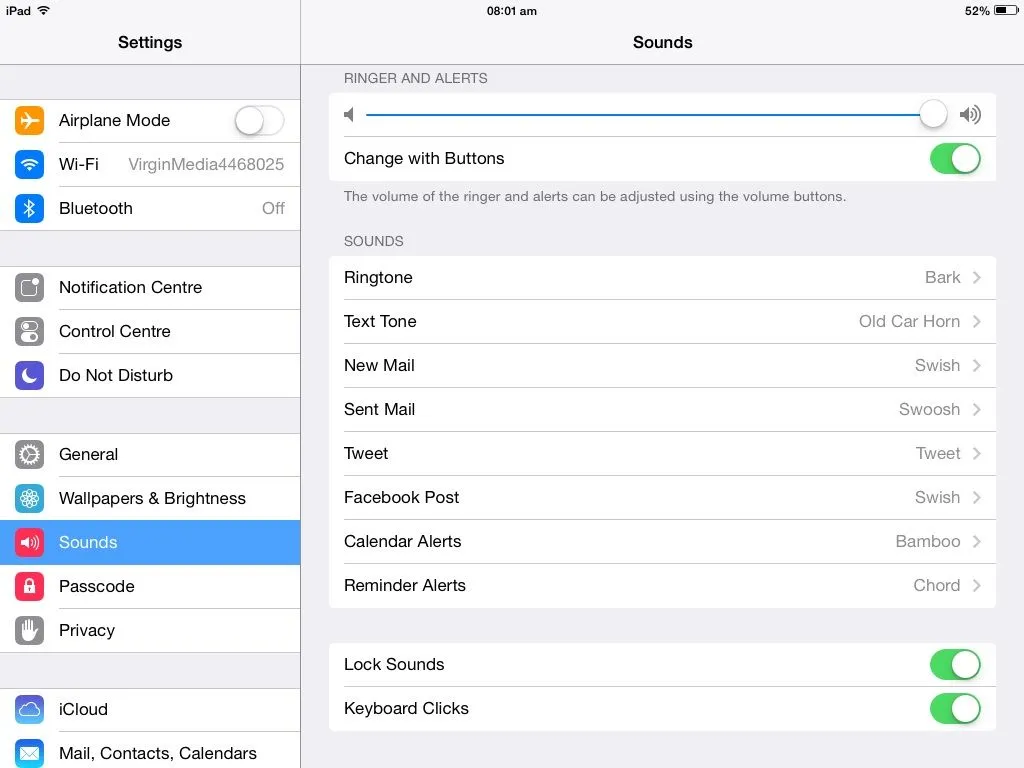The height and width of the screenshot is (768, 1024).
Task: Open Calendar Alerts chevron next to Bamboo
Action: click(x=976, y=542)
